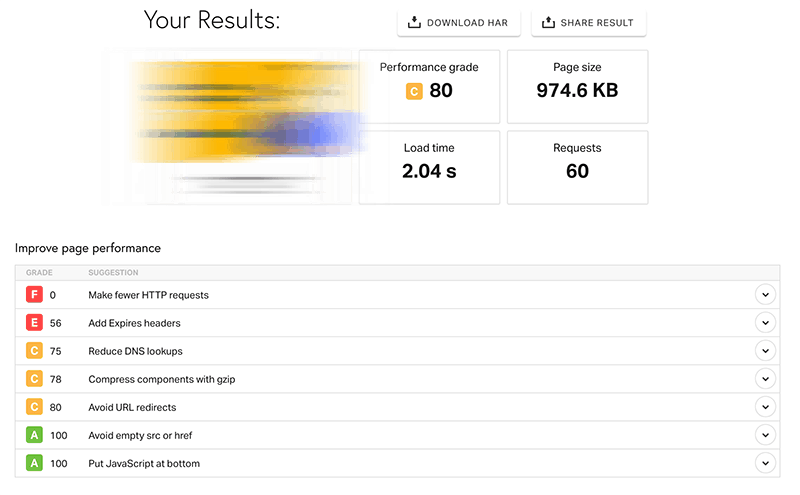Click 'Reduce DNS lookups' text
800x495 pixels.
point(135,351)
